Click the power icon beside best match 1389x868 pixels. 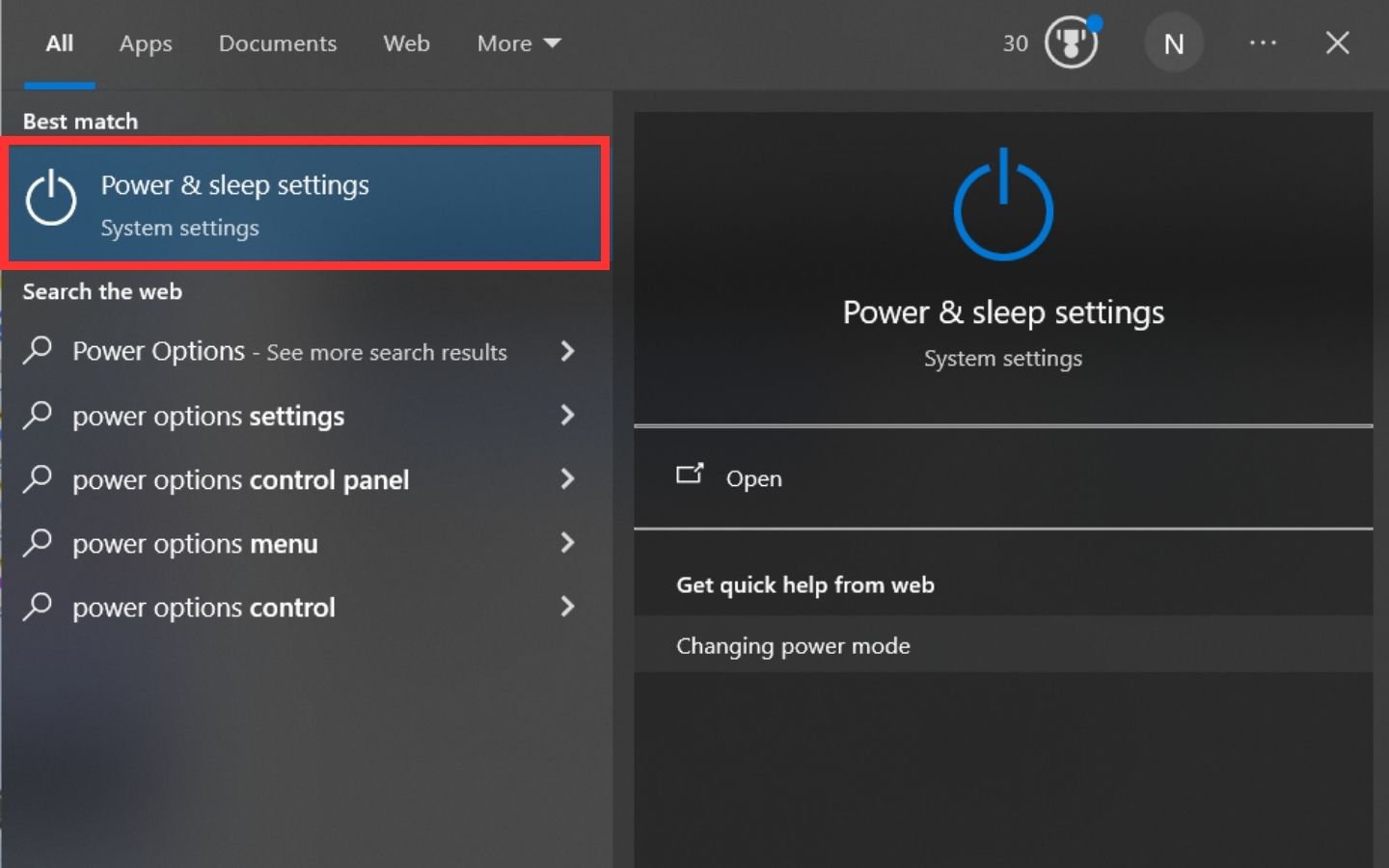click(x=50, y=200)
